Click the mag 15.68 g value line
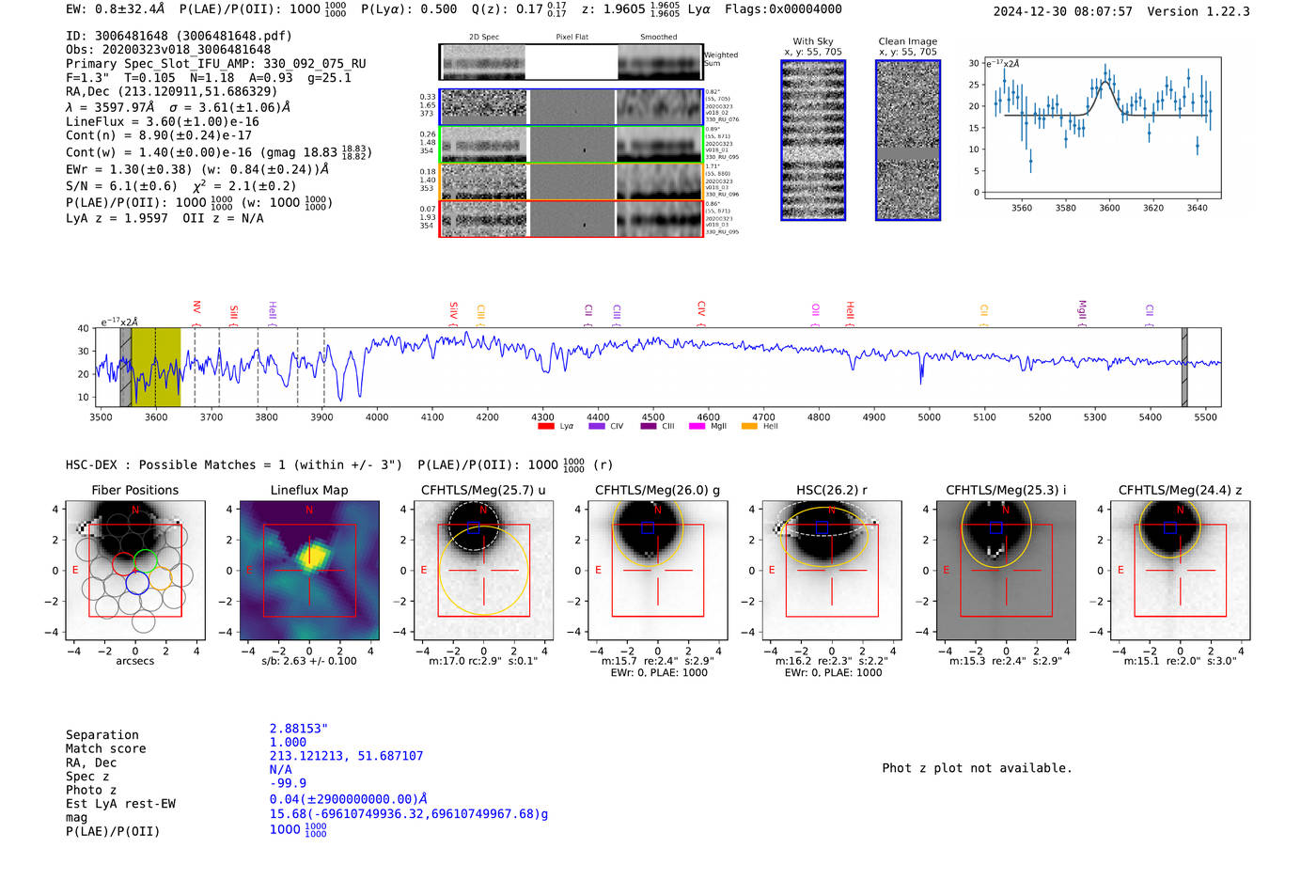The height and width of the screenshot is (896, 1316). [409, 813]
